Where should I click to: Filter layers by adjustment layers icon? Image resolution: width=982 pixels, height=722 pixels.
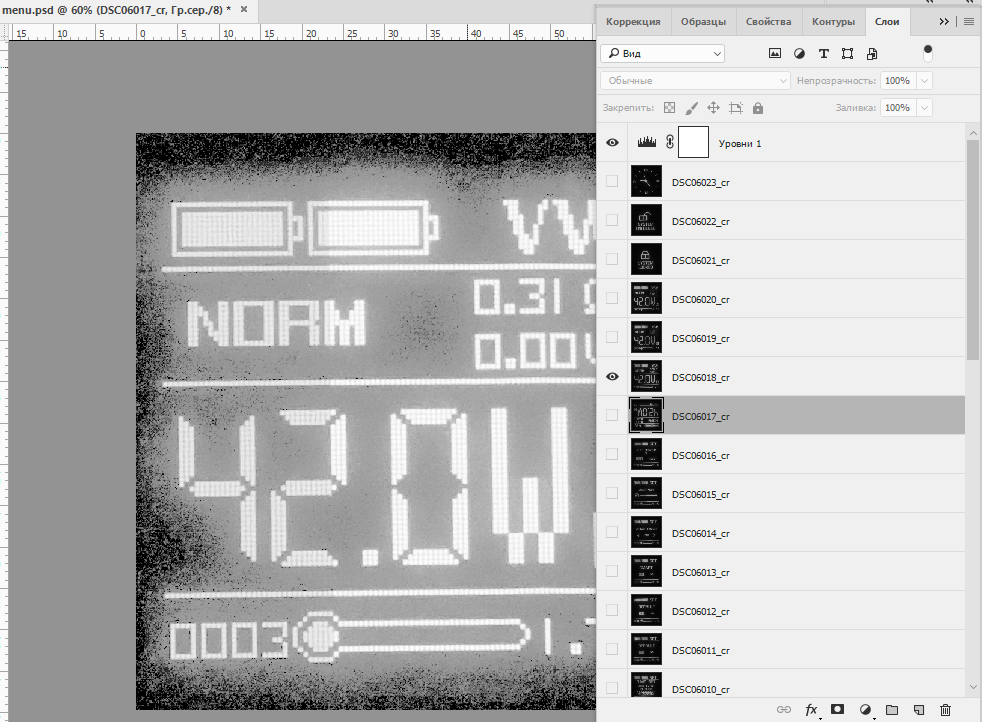pyautogui.click(x=799, y=54)
